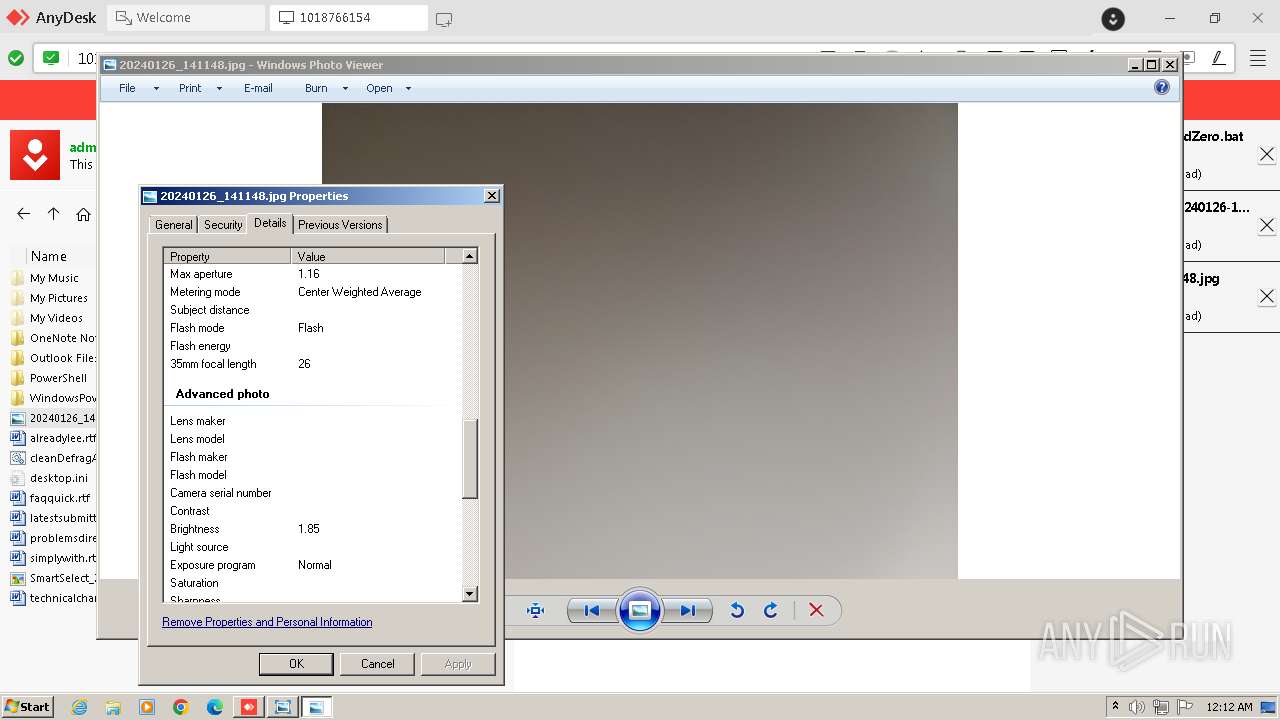Show hidden system tray icons
1280x720 pixels.
click(1115, 707)
